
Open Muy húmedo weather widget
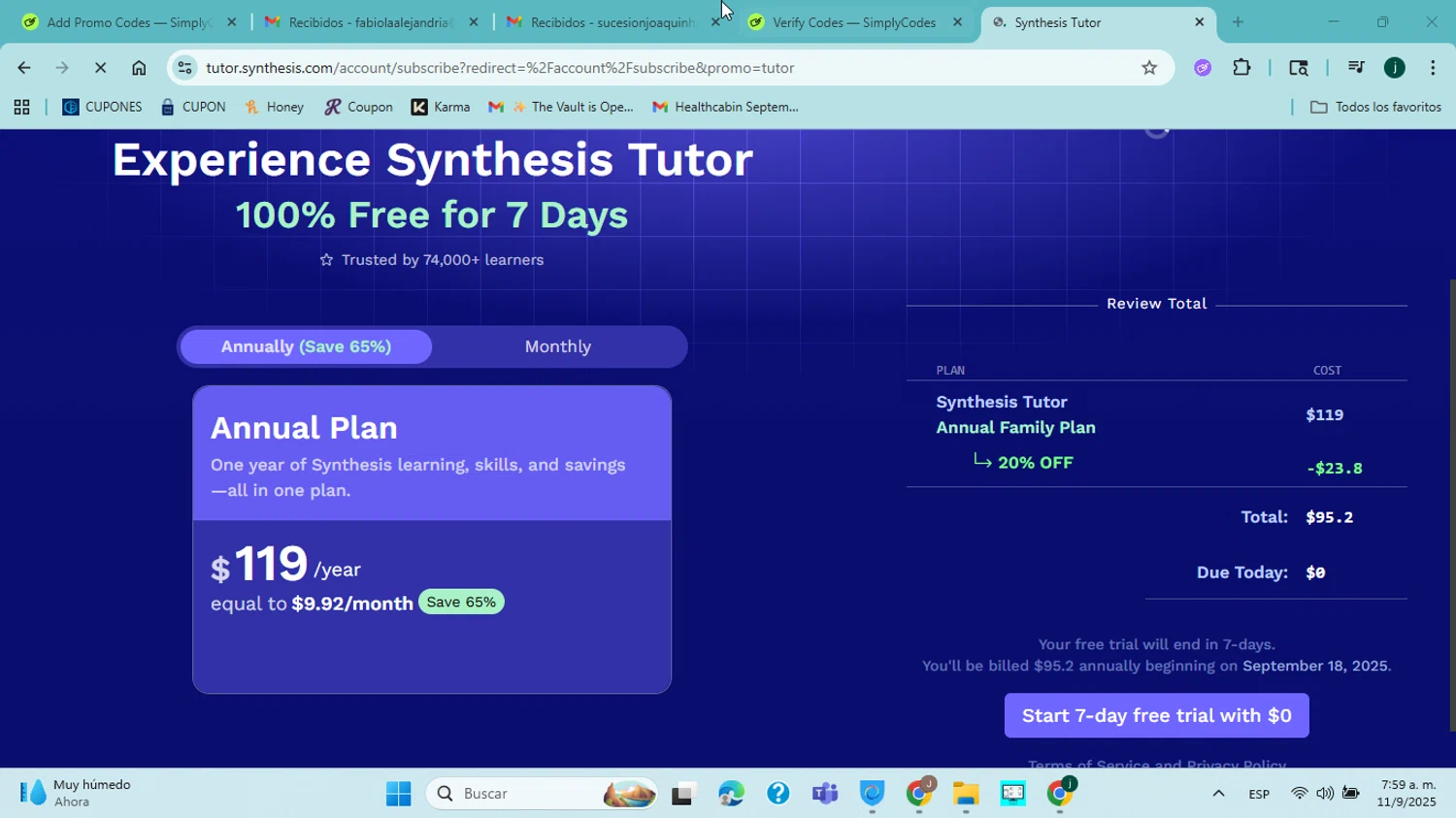(x=76, y=794)
